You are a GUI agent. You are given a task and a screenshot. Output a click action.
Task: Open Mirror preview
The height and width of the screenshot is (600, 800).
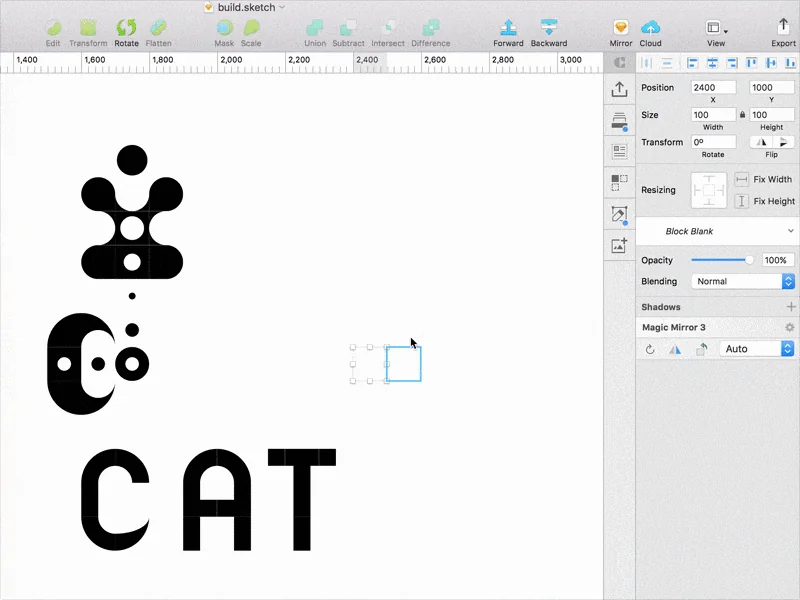[620, 26]
